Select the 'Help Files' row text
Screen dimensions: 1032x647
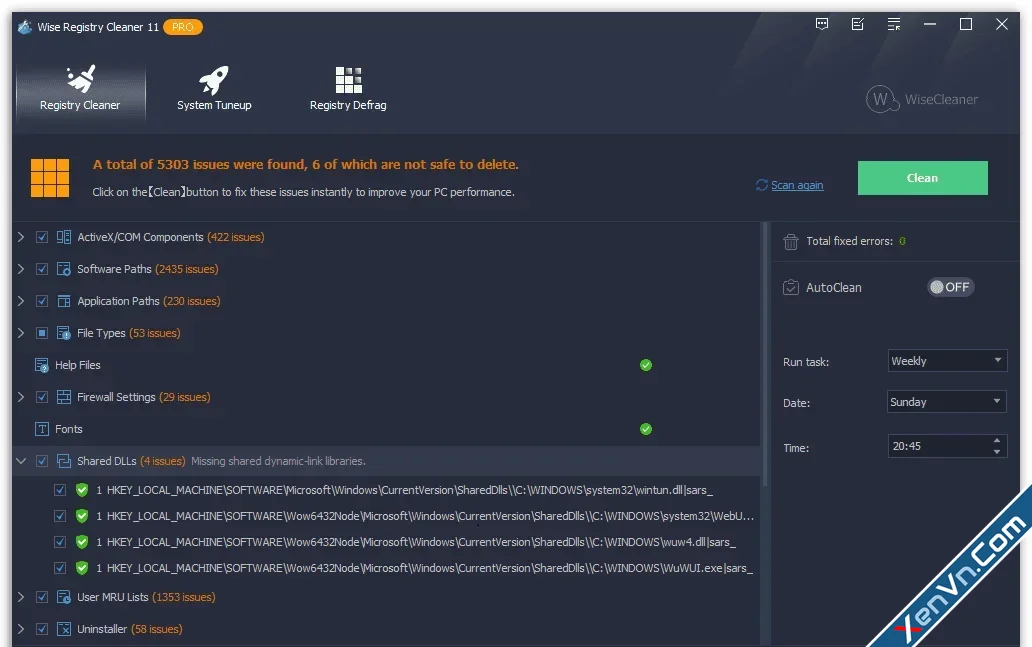tap(78, 365)
